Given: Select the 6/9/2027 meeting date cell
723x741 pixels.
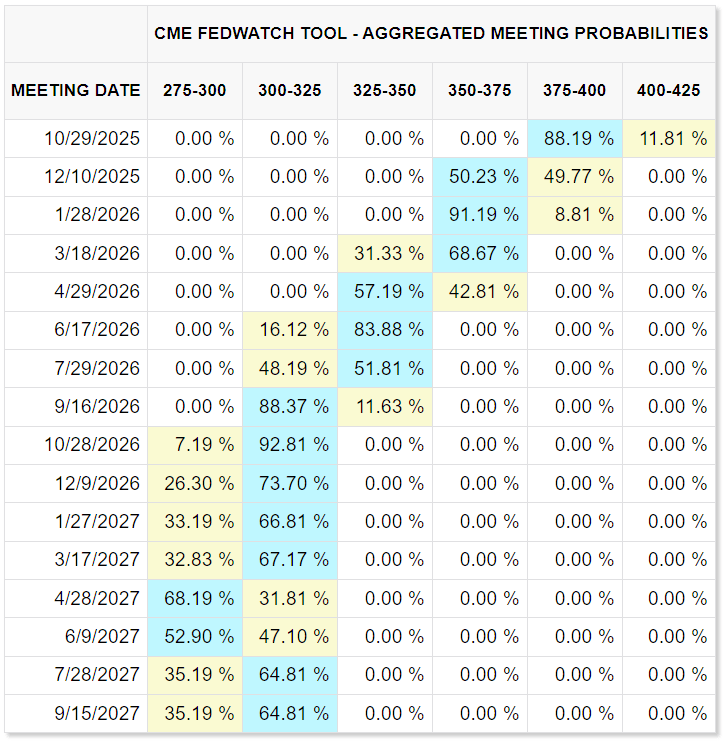Looking at the screenshot, I should coord(98,637).
